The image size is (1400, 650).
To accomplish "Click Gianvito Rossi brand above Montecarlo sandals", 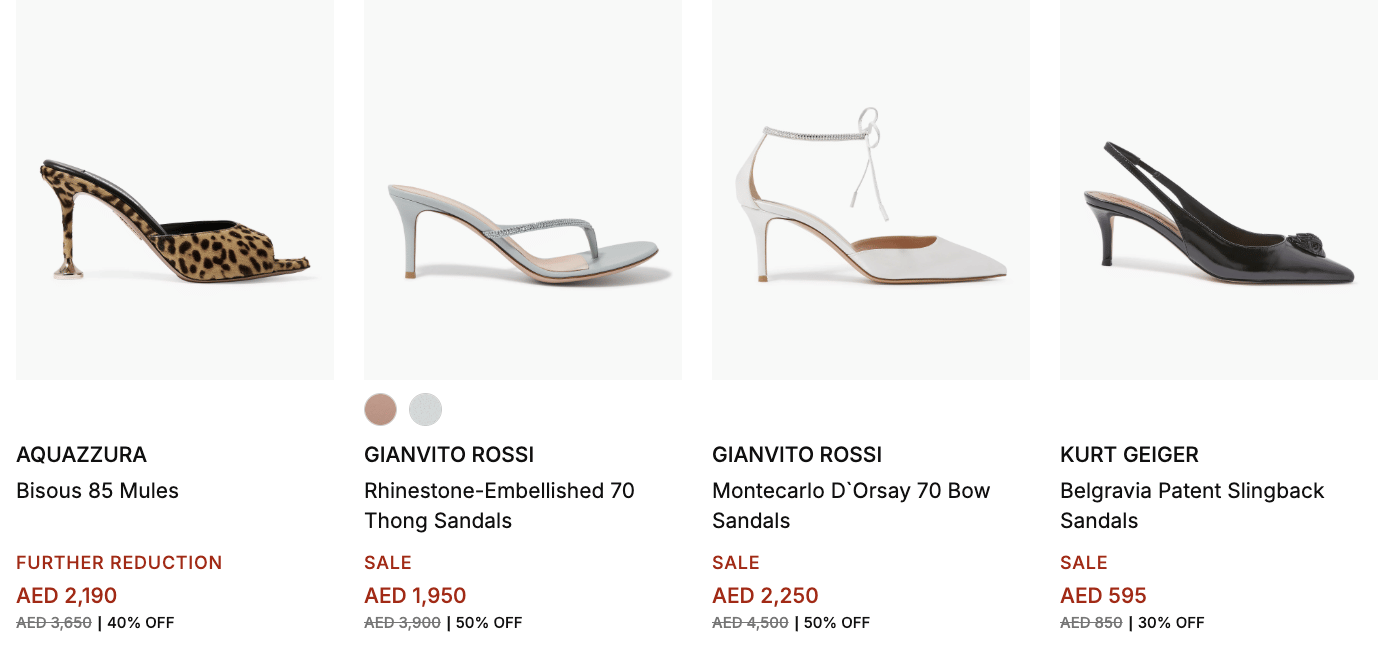I will (797, 455).
